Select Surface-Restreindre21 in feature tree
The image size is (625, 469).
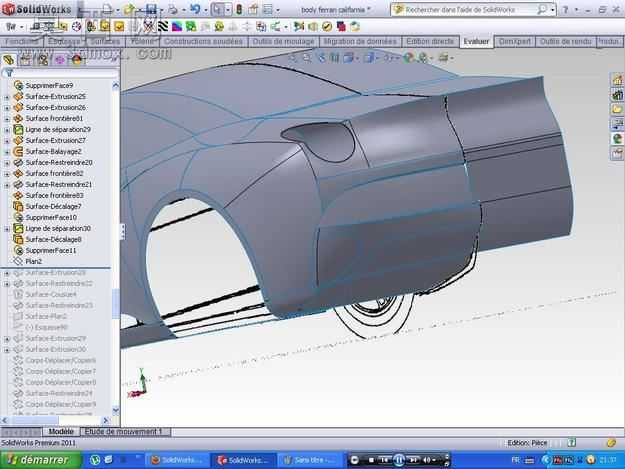(59, 184)
